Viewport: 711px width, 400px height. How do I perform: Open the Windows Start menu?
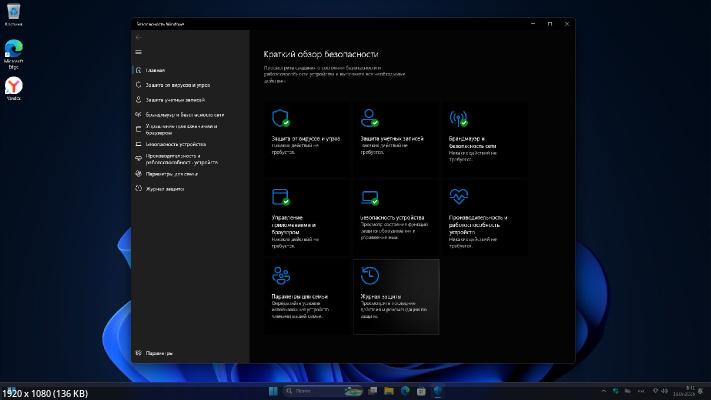click(x=273, y=391)
